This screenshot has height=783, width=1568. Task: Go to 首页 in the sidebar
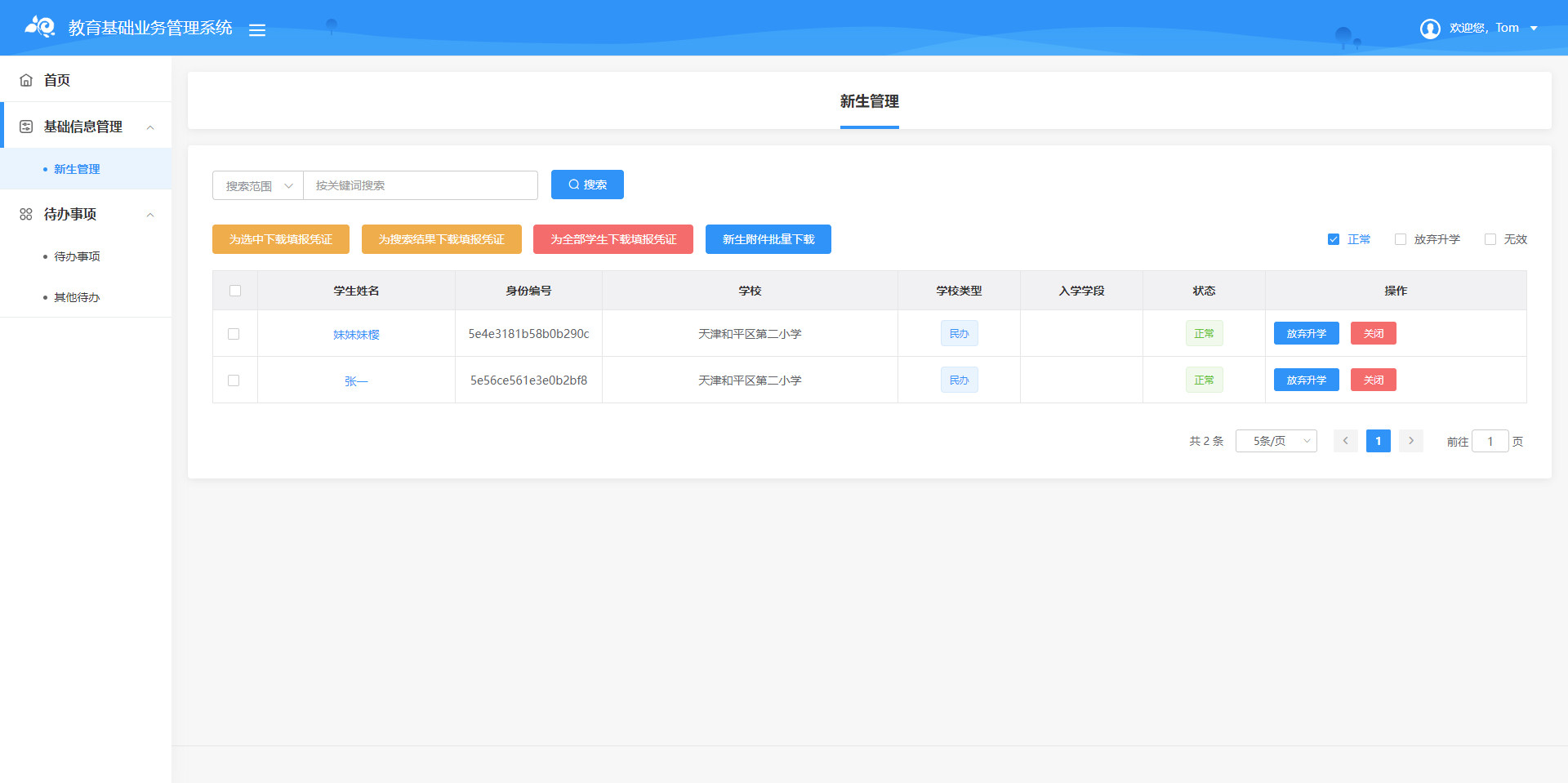(x=86, y=80)
